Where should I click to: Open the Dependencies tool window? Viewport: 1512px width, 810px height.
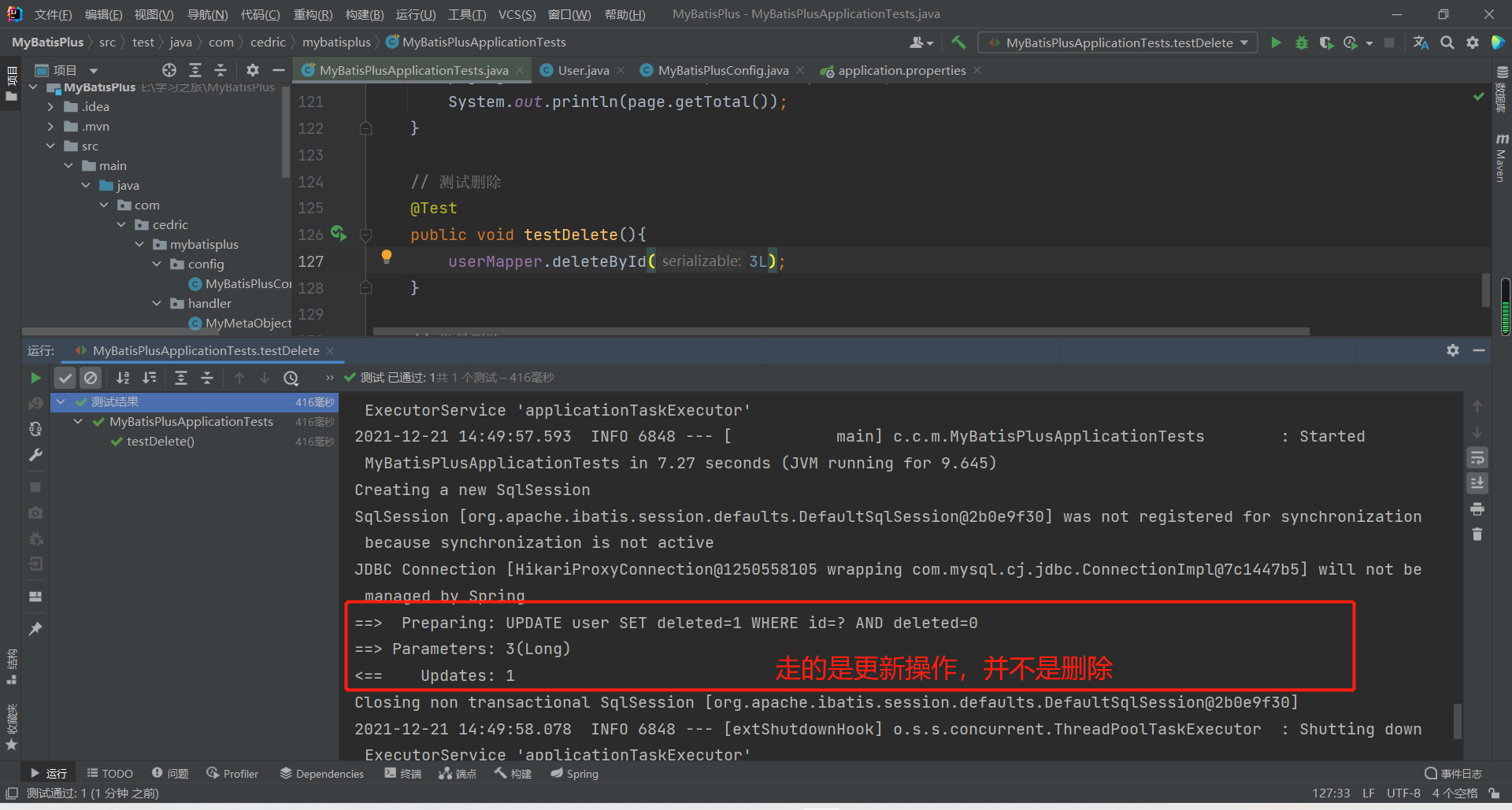pos(322,774)
